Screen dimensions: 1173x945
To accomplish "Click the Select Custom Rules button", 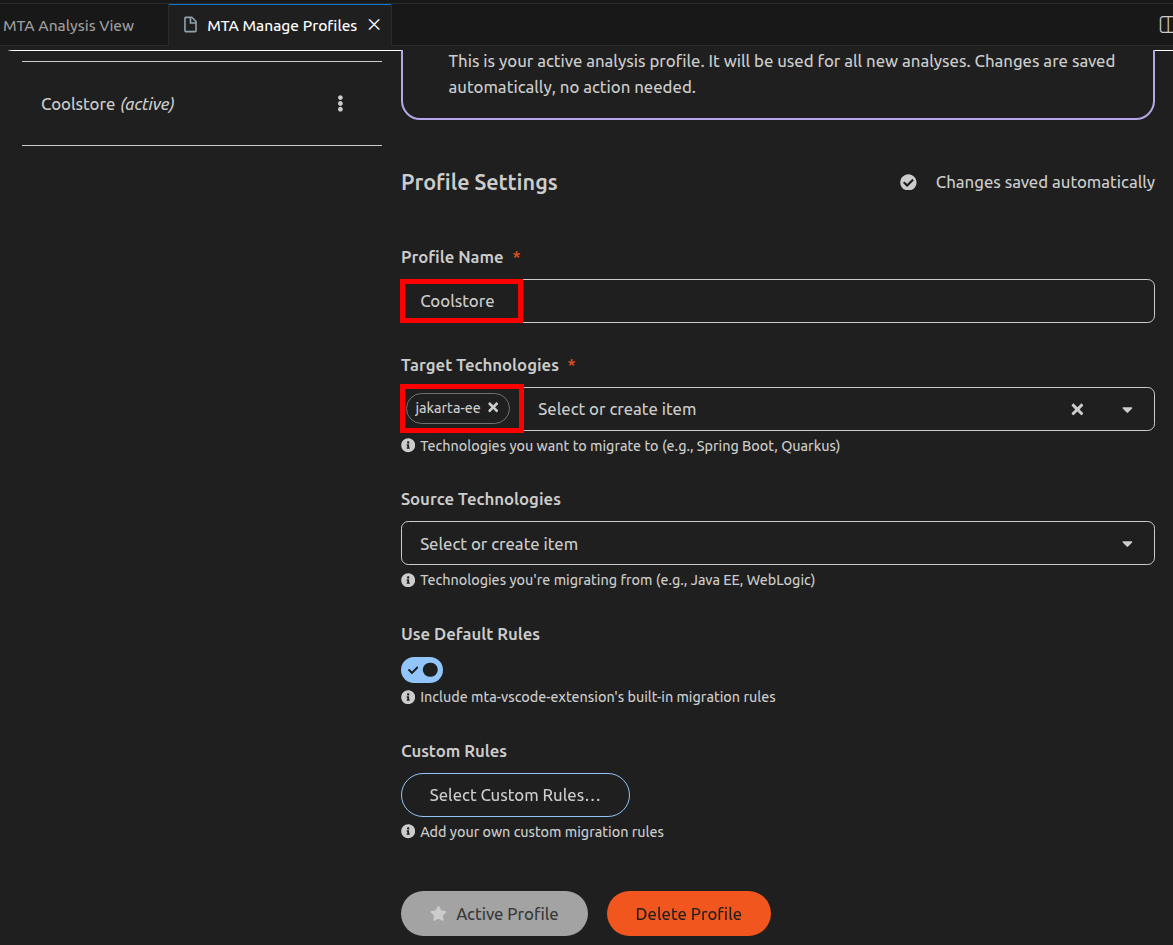I will 515,795.
